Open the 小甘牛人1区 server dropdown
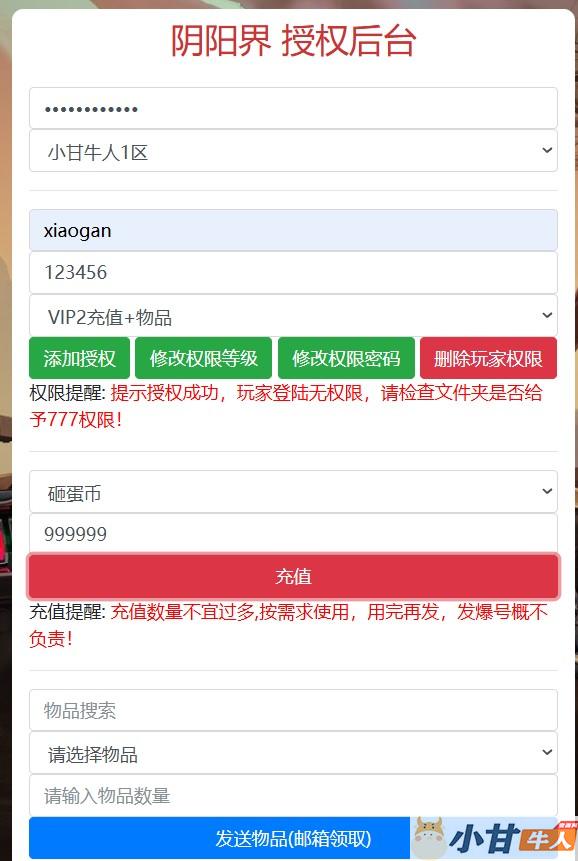578x861 pixels. [x=293, y=151]
